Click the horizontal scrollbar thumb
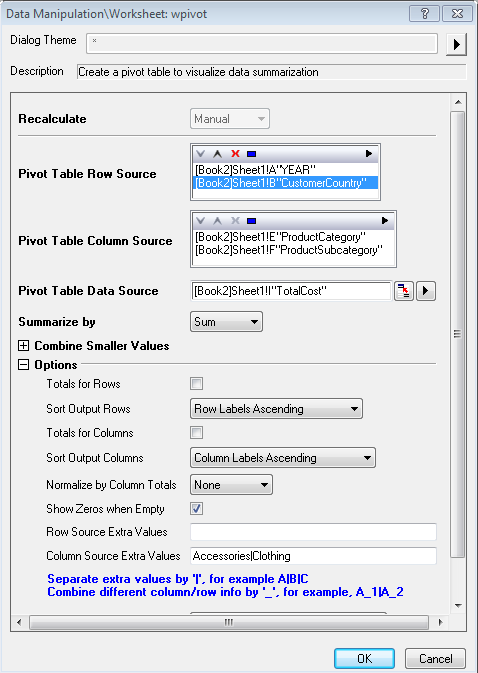 point(229,622)
